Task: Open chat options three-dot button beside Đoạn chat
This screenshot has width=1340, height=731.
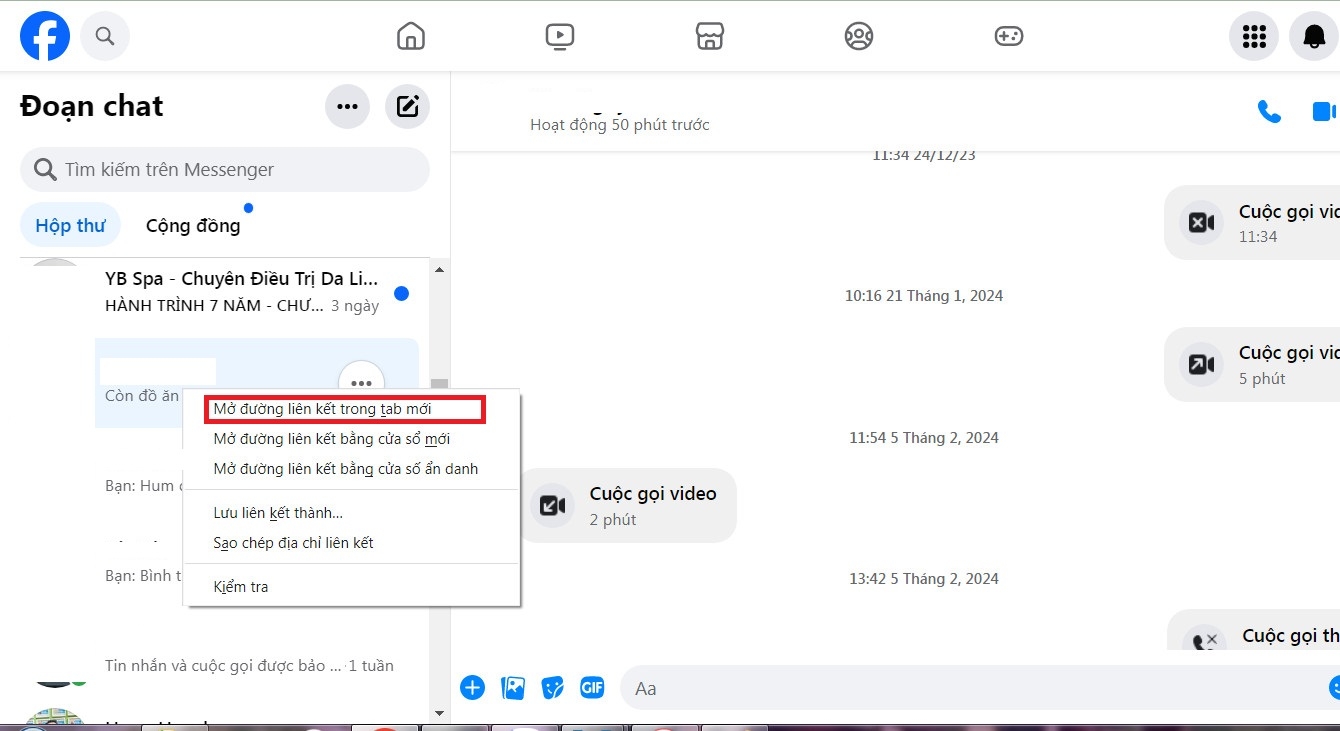Action: 347,107
